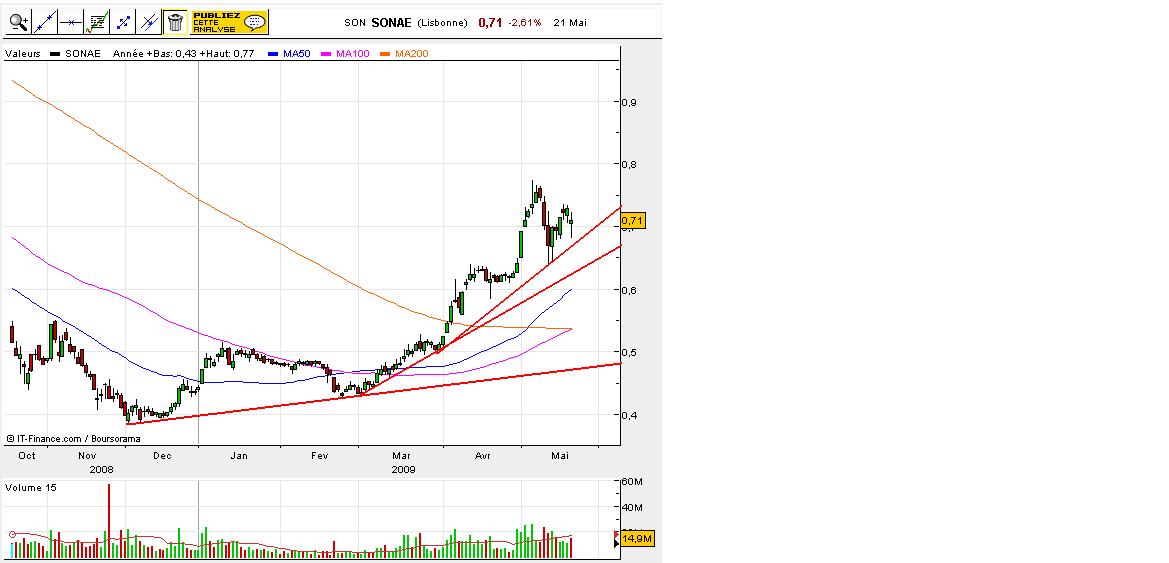Click the Mar month label on time axis

401,456
